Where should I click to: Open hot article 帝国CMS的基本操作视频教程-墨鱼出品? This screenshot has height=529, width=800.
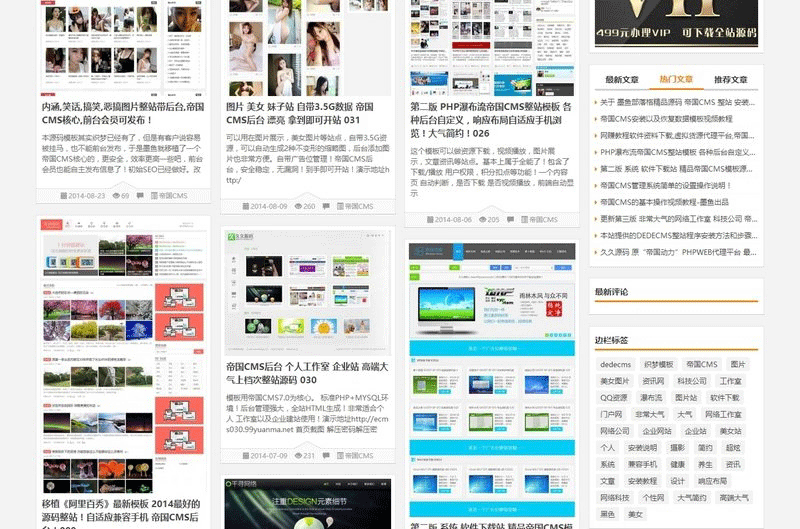pyautogui.click(x=664, y=202)
